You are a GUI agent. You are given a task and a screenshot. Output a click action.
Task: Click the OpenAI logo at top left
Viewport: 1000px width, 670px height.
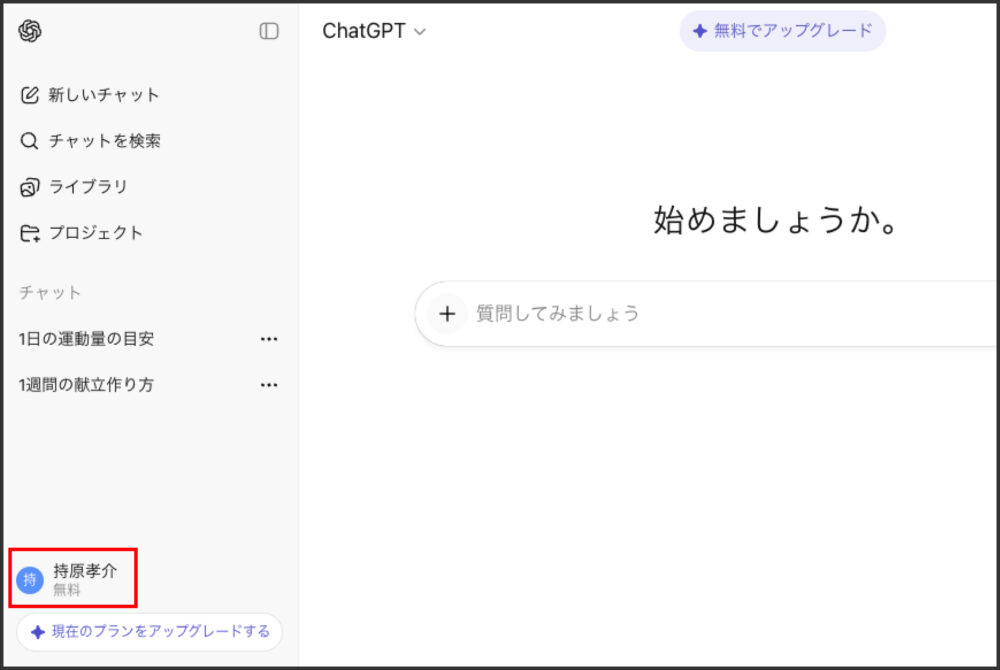point(31,31)
